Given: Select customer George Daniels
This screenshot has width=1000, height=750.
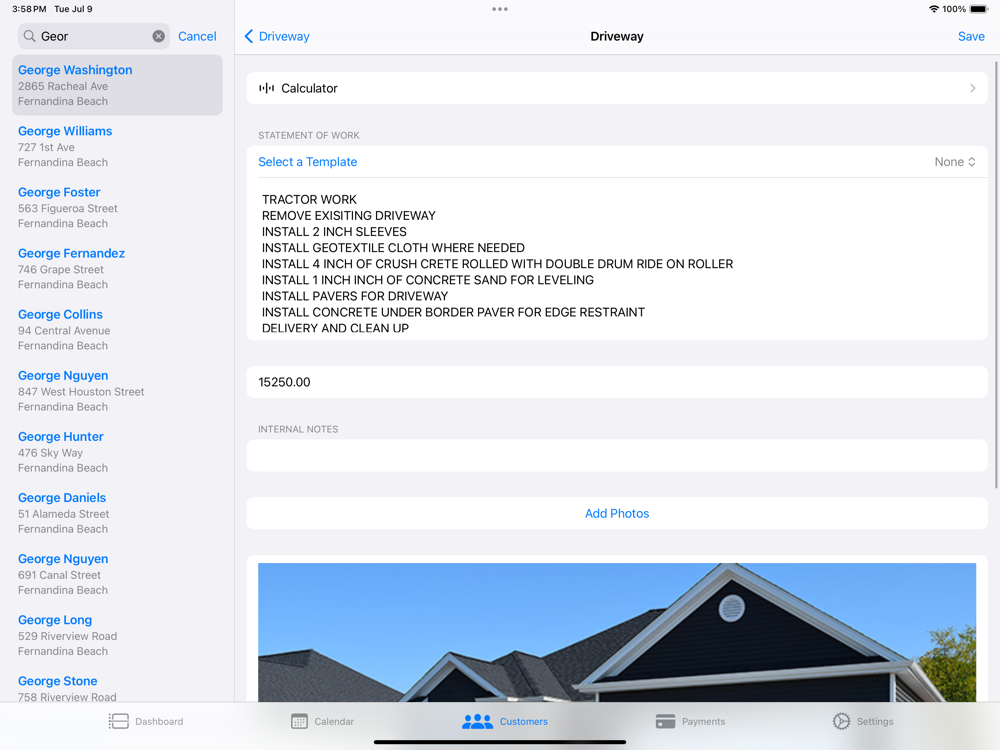Looking at the screenshot, I should point(117,513).
